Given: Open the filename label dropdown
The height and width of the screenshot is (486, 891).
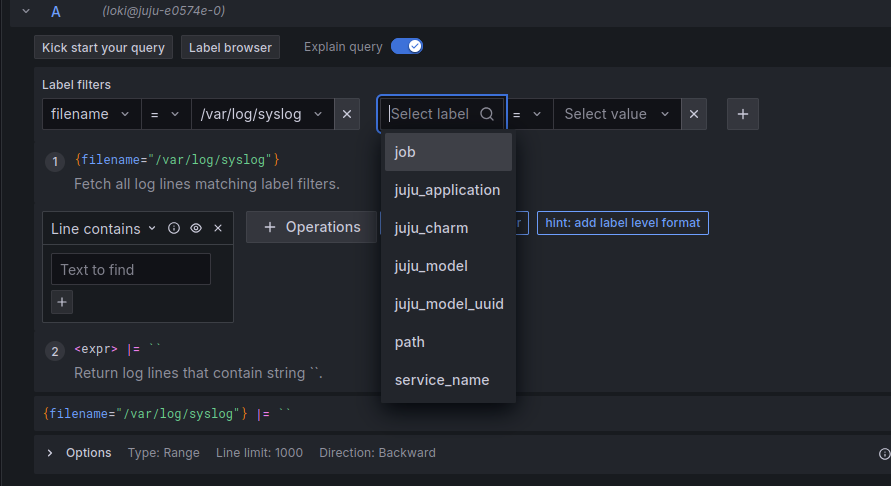Looking at the screenshot, I should 91,114.
